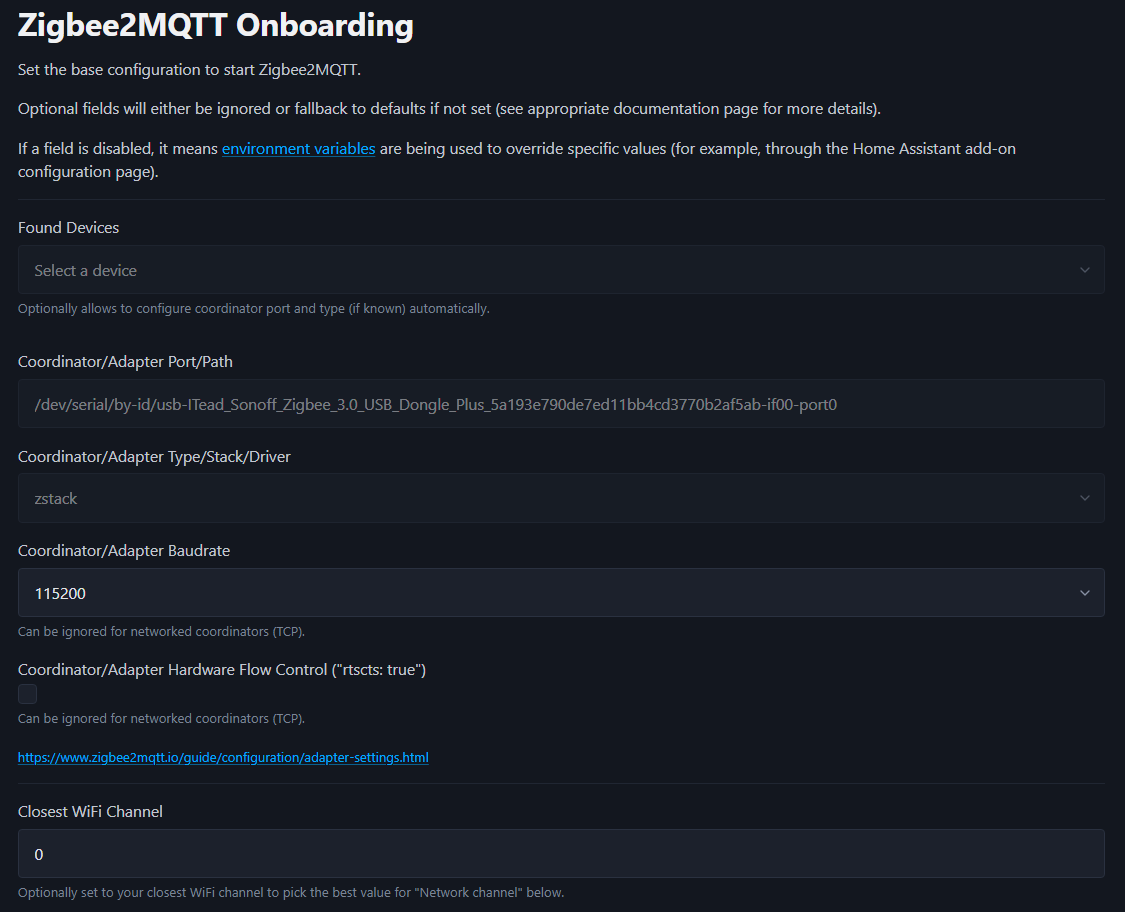The image size is (1125, 912).
Task: Click the Closest WiFi Channel label
Action: pyautogui.click(x=90, y=812)
